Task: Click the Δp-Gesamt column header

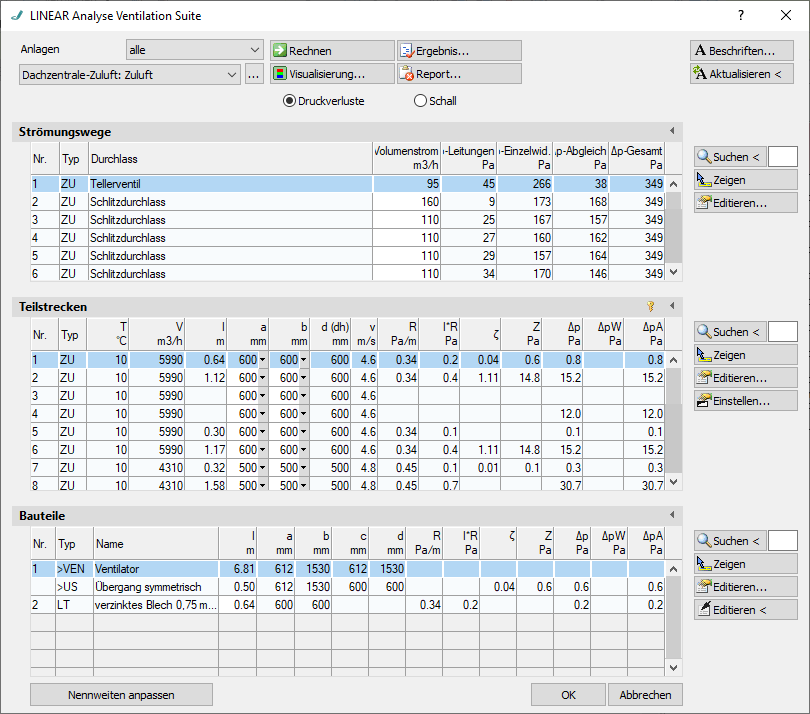Action: pyautogui.click(x=636, y=158)
